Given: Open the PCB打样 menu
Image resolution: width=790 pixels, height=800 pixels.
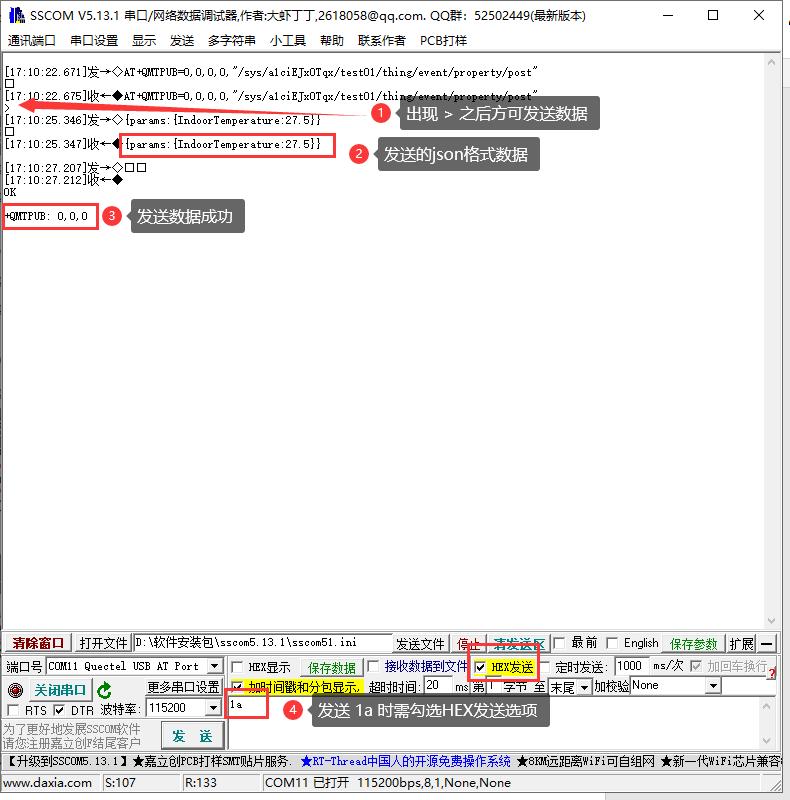Looking at the screenshot, I should [443, 40].
